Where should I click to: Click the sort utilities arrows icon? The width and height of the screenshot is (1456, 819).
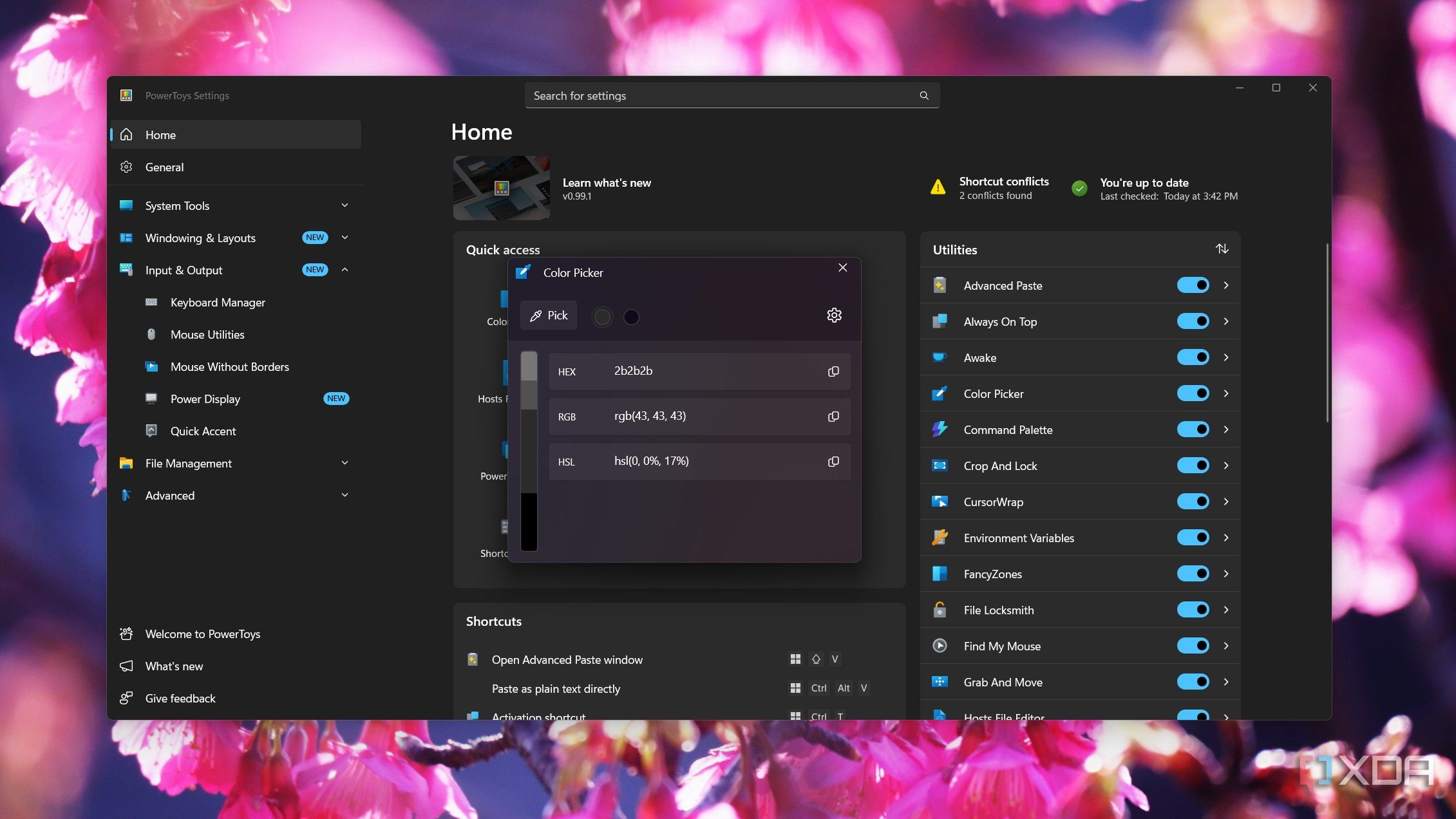[x=1222, y=249]
